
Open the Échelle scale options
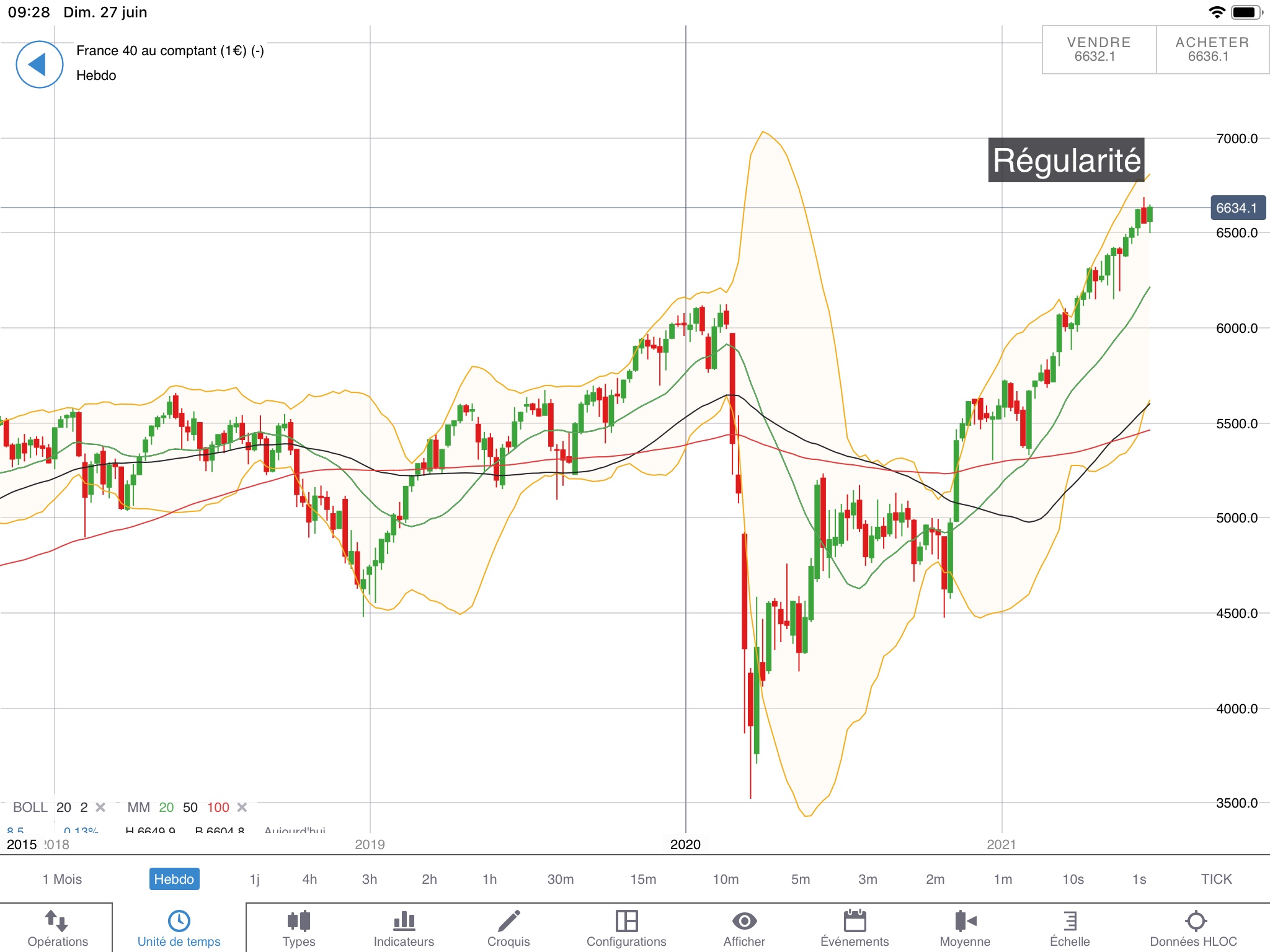coord(1070,922)
